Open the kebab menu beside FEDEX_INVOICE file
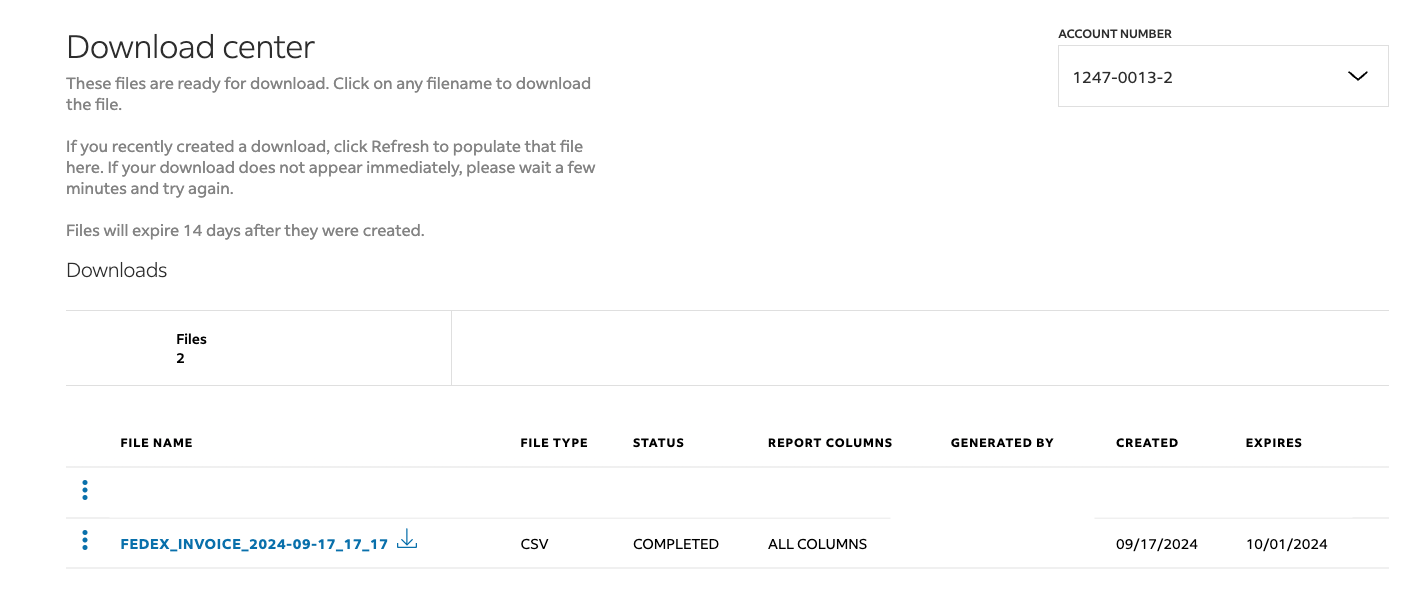Image resolution: width=1422 pixels, height=596 pixels. 85,541
